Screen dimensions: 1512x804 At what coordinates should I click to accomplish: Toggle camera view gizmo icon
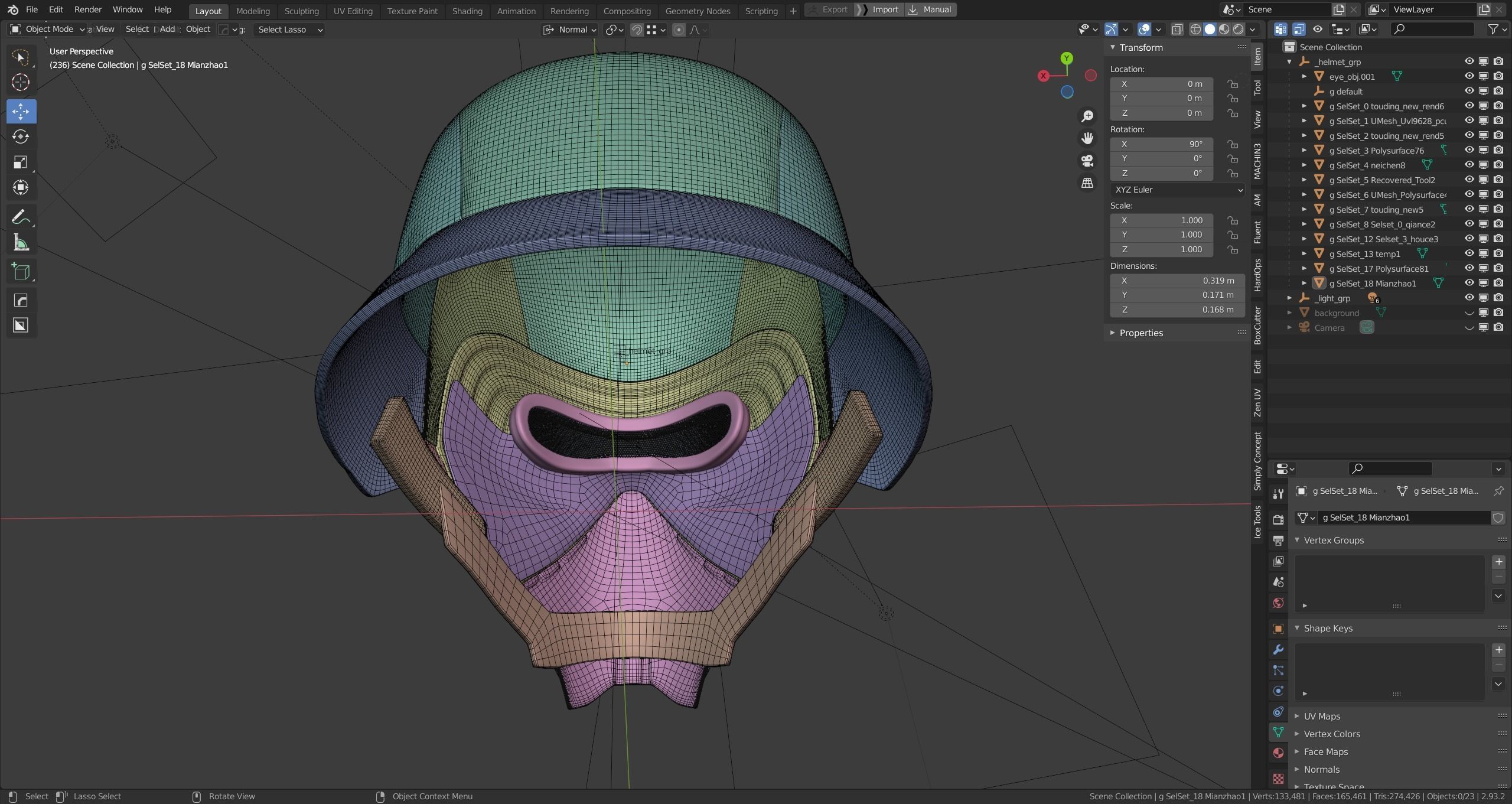click(x=1087, y=161)
